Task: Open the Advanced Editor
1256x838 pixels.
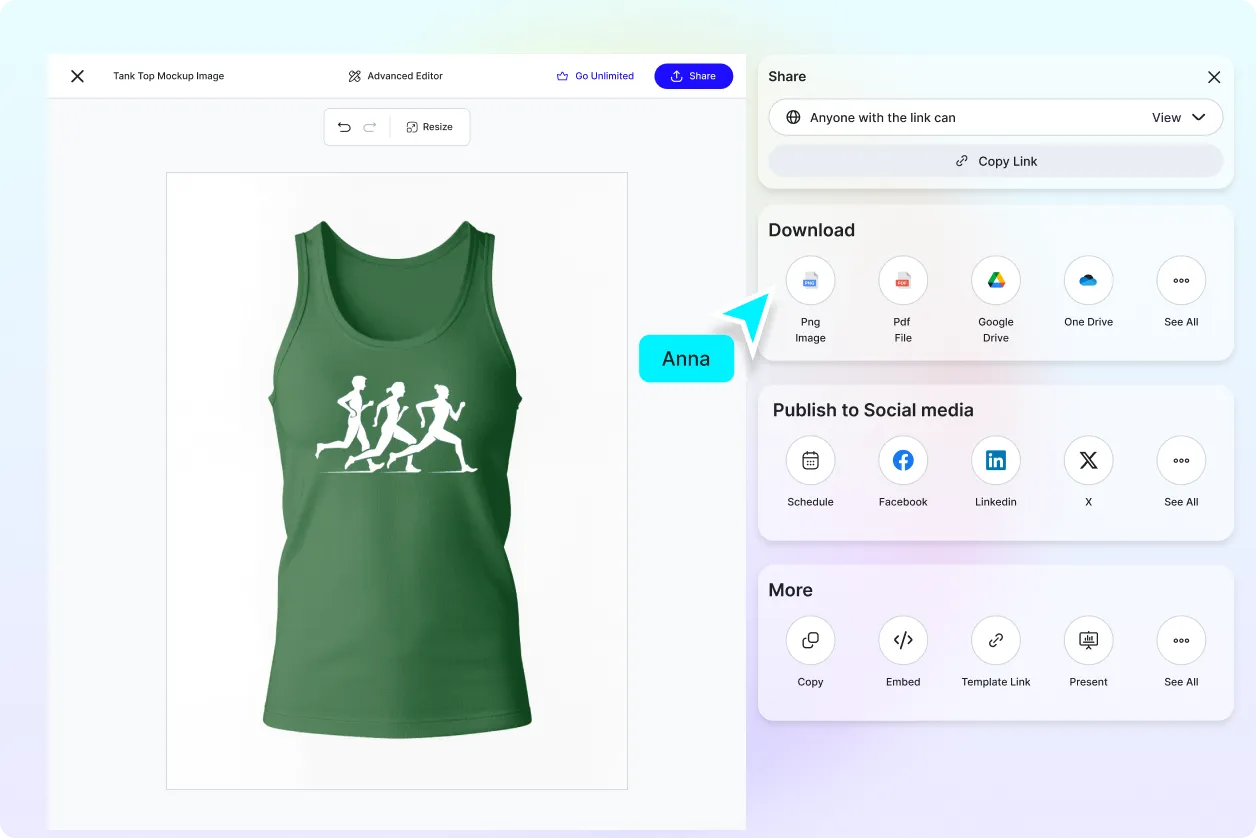Action: click(x=395, y=75)
